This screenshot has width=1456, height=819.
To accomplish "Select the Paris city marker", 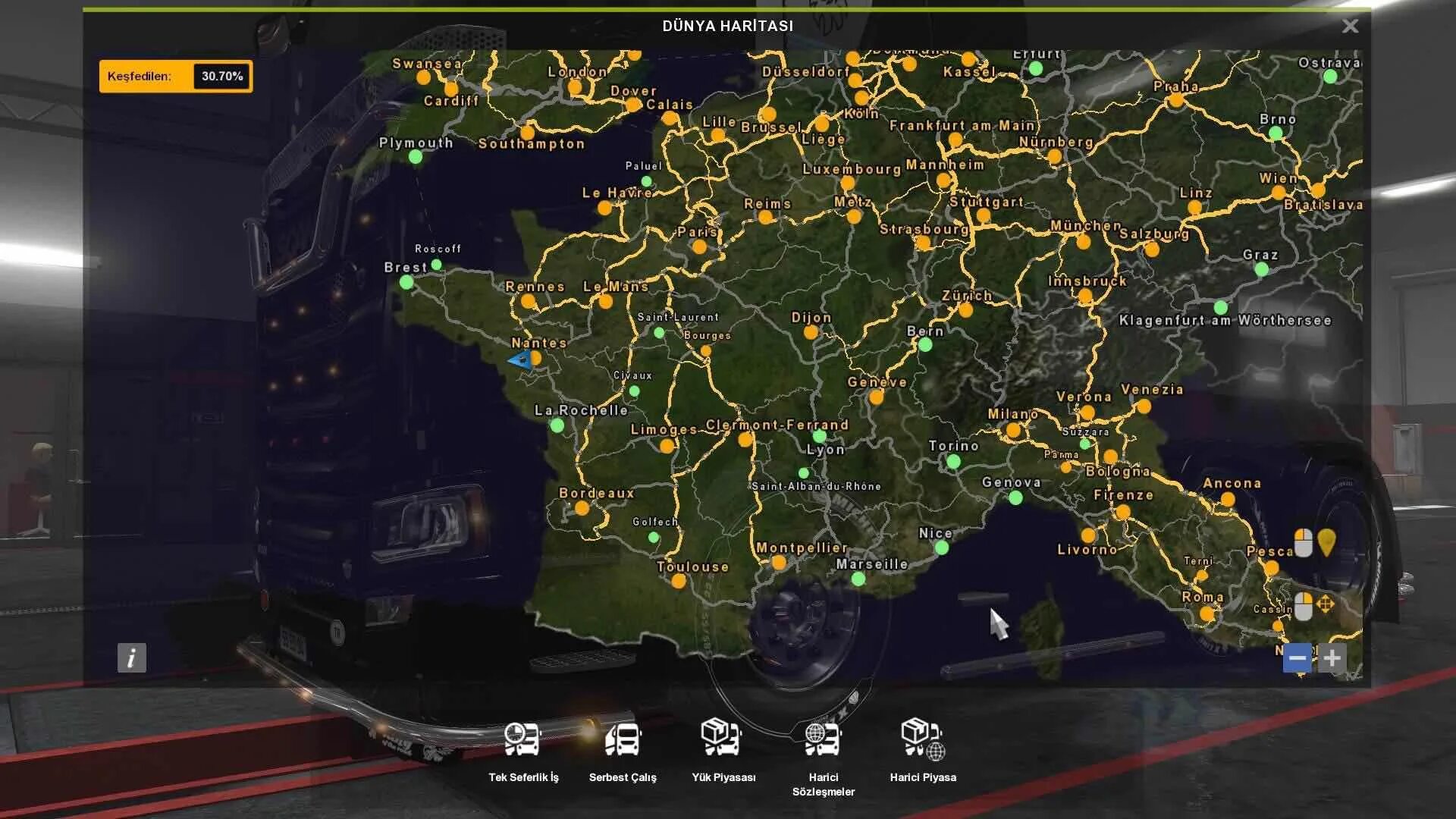I will (x=699, y=246).
